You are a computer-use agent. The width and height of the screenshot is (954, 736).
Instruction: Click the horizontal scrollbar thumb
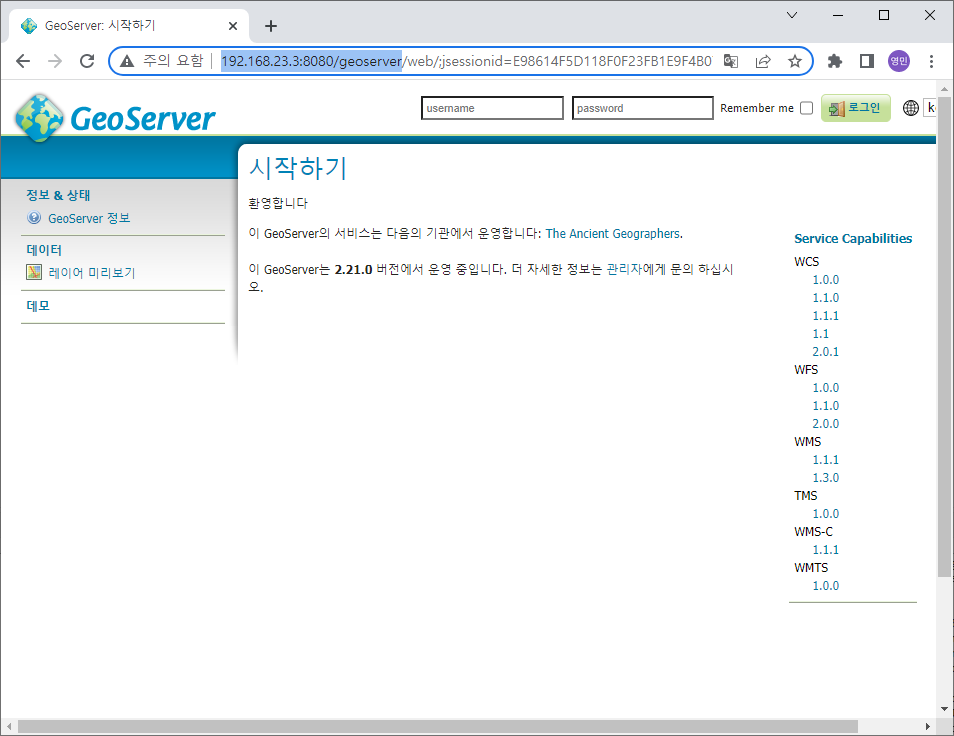[438, 726]
